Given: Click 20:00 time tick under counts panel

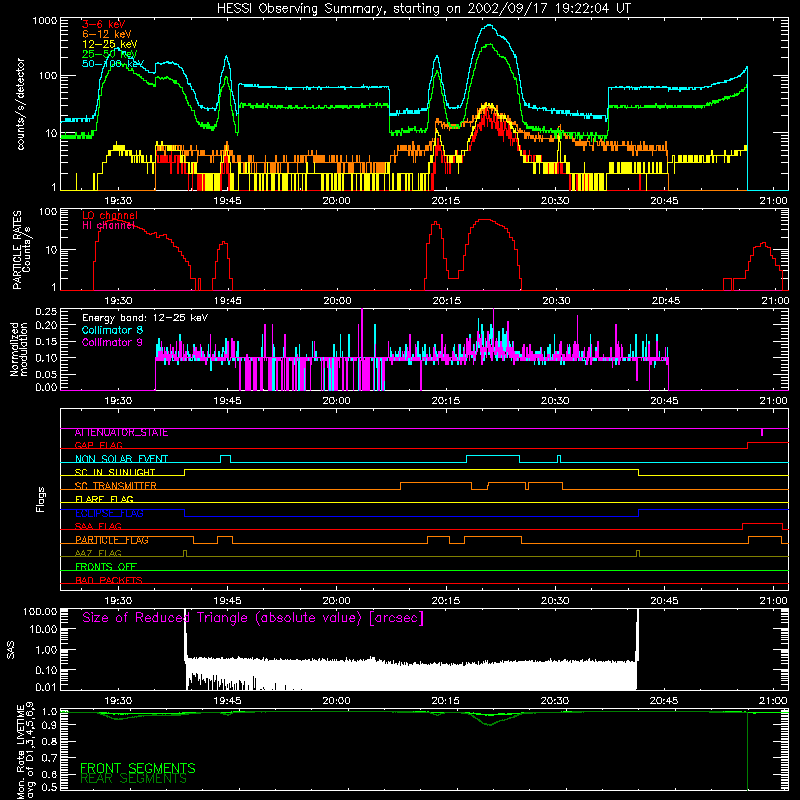Looking at the screenshot, I should tap(336, 201).
